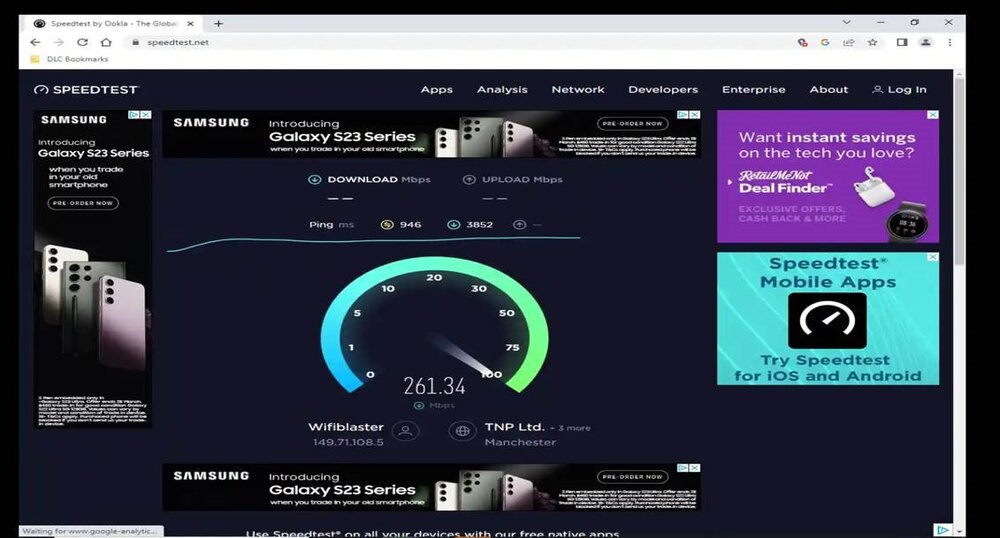Click the download ping icon showing 3852
Image resolution: width=1000 pixels, height=538 pixels.
click(x=453, y=224)
